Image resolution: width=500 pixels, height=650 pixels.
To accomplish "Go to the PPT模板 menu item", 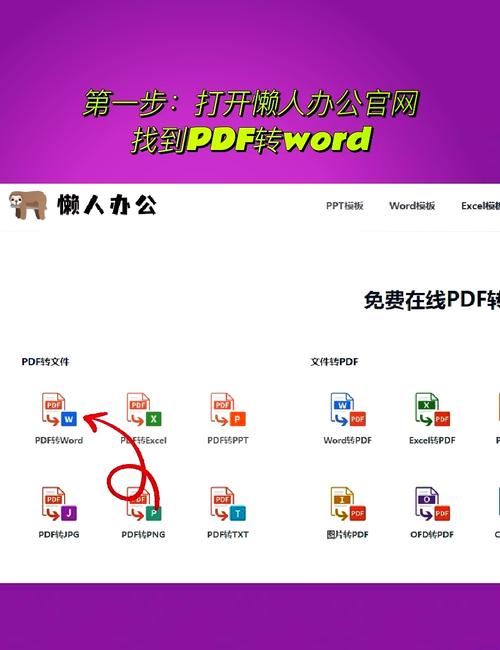I will tap(345, 206).
